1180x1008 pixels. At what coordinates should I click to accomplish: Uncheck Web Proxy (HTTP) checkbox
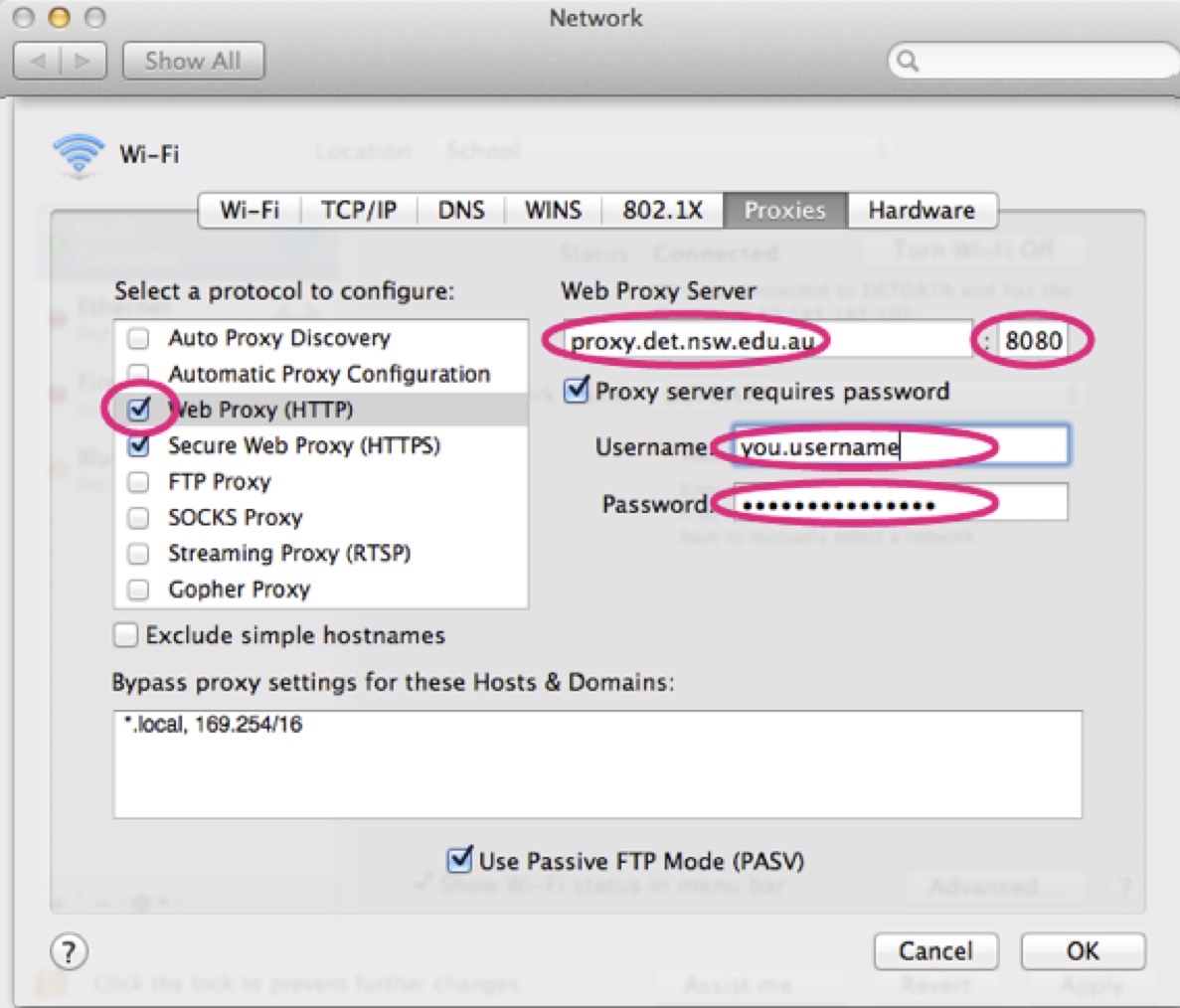[x=139, y=409]
